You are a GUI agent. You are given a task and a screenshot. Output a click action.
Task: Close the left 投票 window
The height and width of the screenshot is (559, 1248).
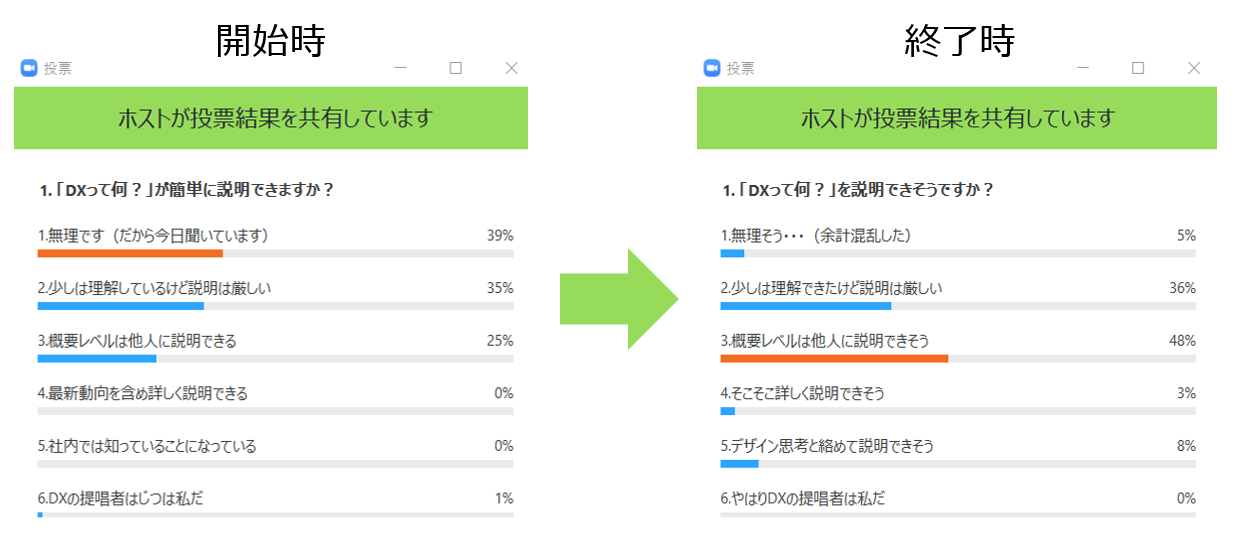tap(511, 68)
